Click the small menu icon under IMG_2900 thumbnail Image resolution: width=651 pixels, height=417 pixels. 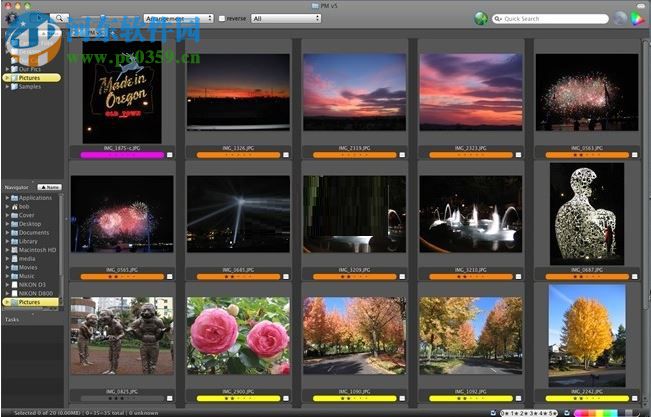[286, 398]
